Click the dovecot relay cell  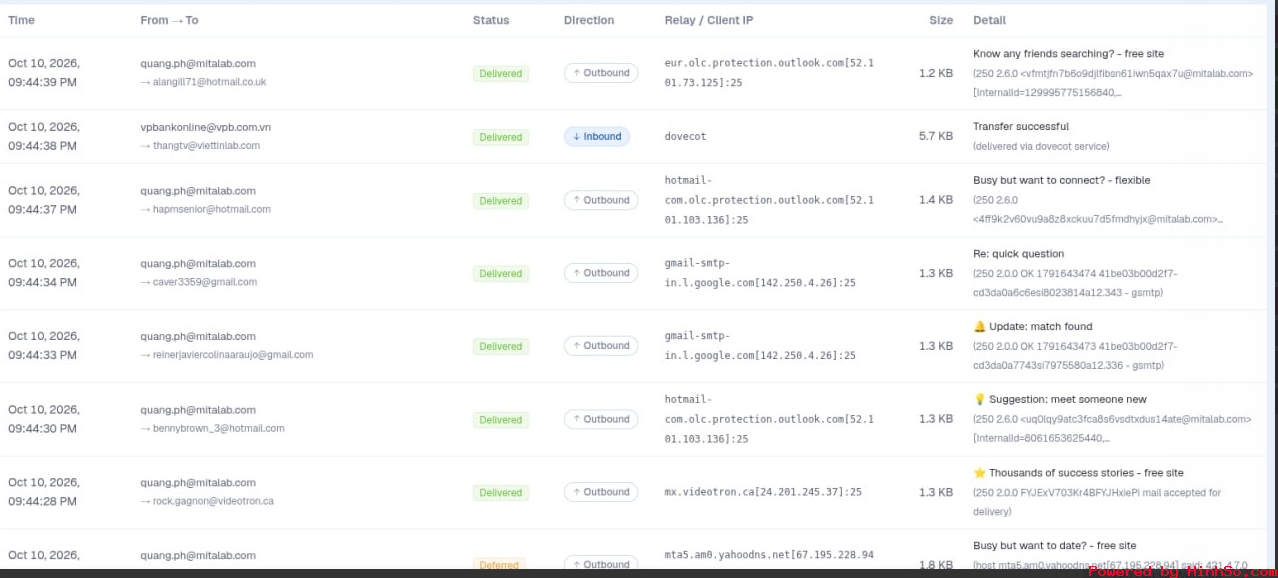pos(685,137)
